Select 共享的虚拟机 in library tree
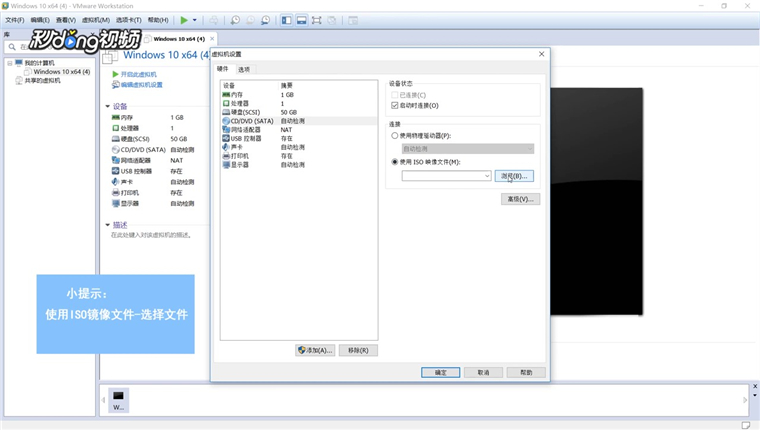Screen dimensions: 760x430 (43, 80)
